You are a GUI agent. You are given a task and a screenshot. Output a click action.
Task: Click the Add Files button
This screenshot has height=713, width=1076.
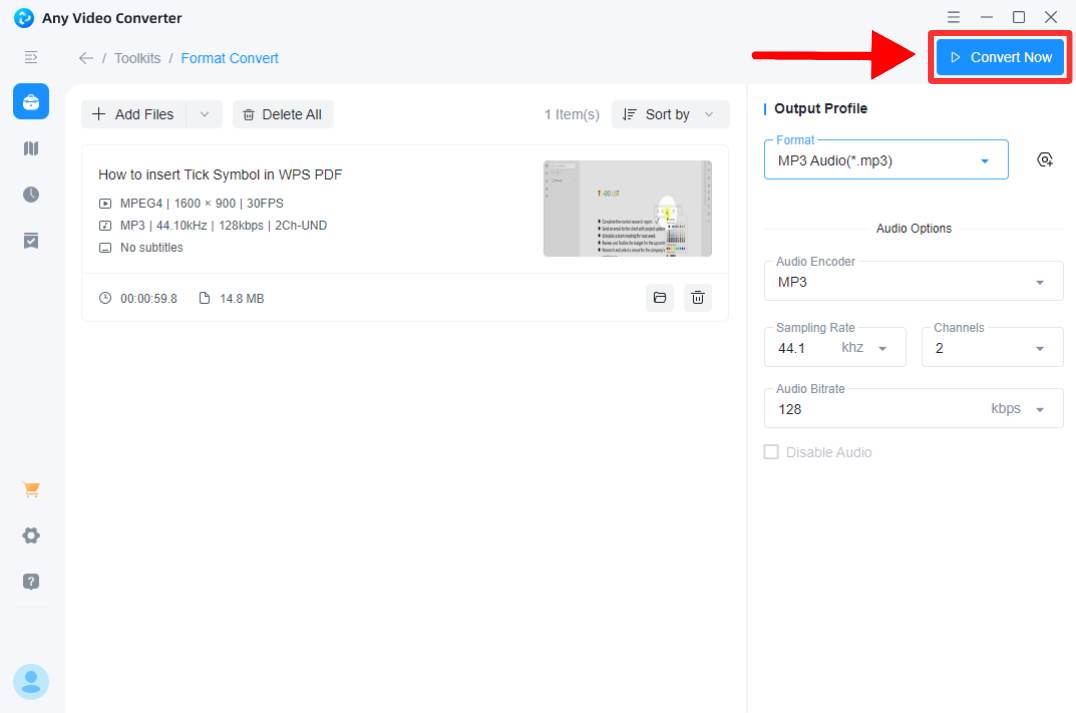click(134, 115)
